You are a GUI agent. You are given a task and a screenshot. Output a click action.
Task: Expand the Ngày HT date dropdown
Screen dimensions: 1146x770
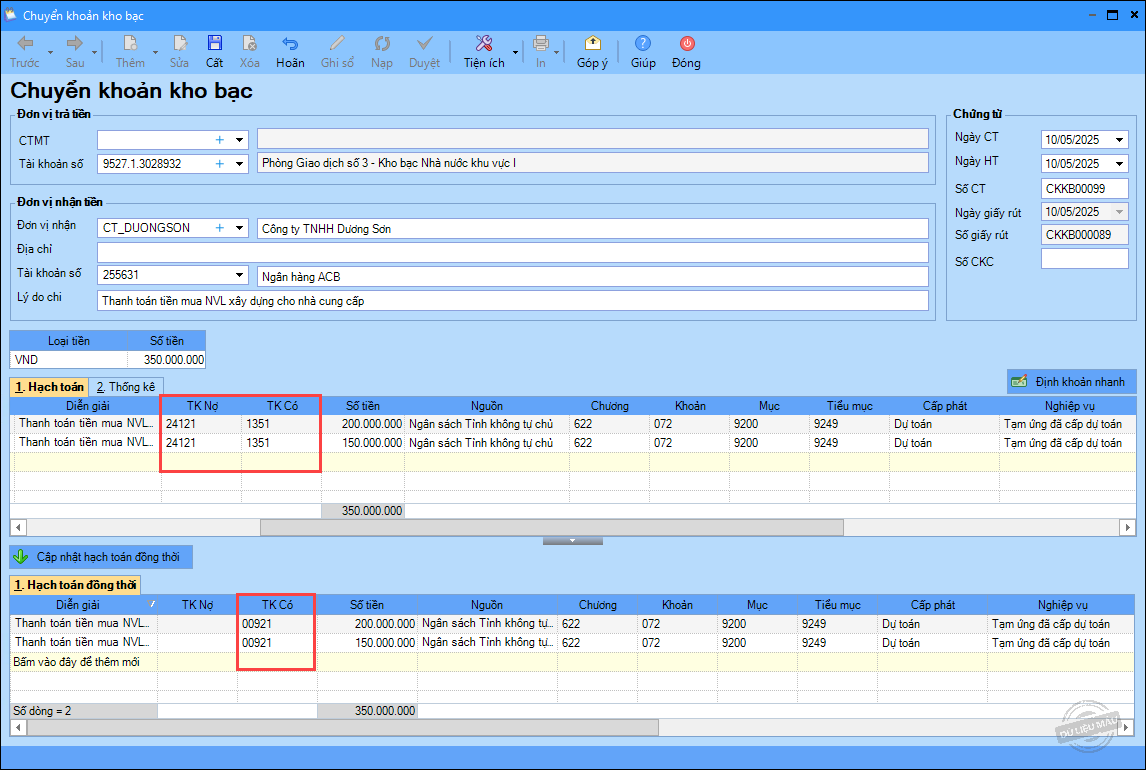(1120, 164)
